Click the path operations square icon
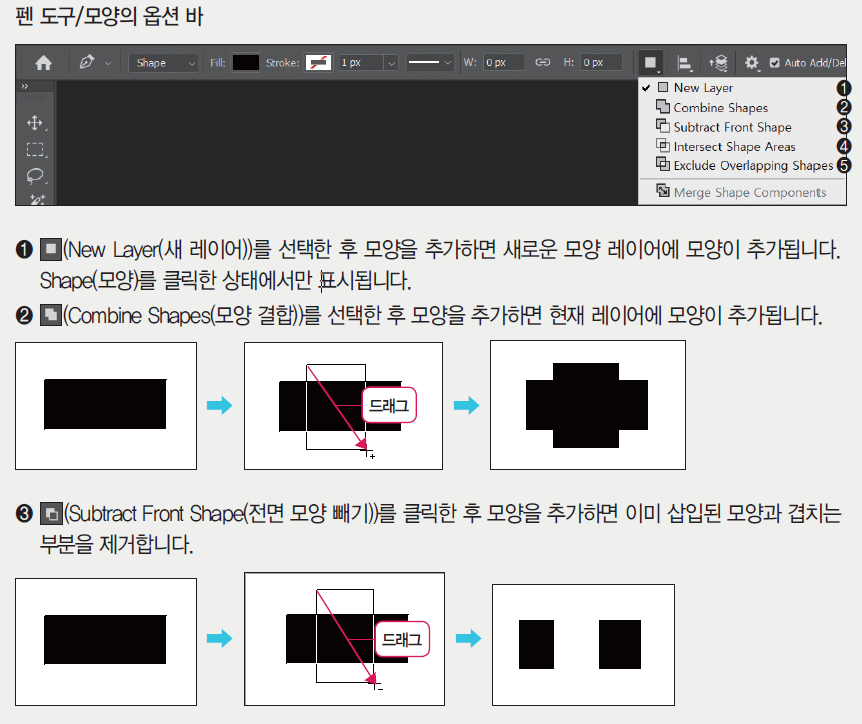The image size is (862, 724). coord(651,62)
